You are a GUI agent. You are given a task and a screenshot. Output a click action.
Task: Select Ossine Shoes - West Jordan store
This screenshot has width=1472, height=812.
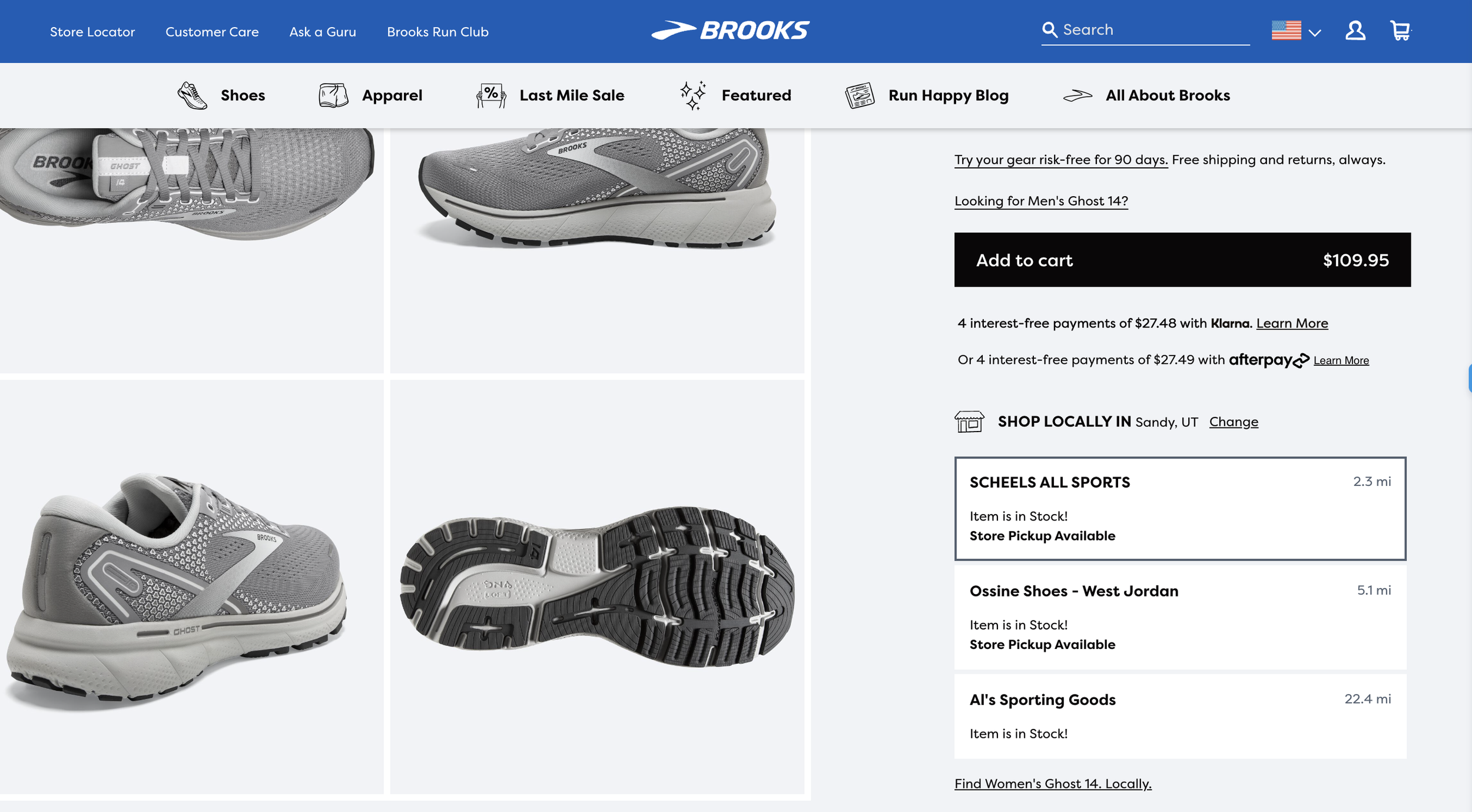pyautogui.click(x=1179, y=617)
